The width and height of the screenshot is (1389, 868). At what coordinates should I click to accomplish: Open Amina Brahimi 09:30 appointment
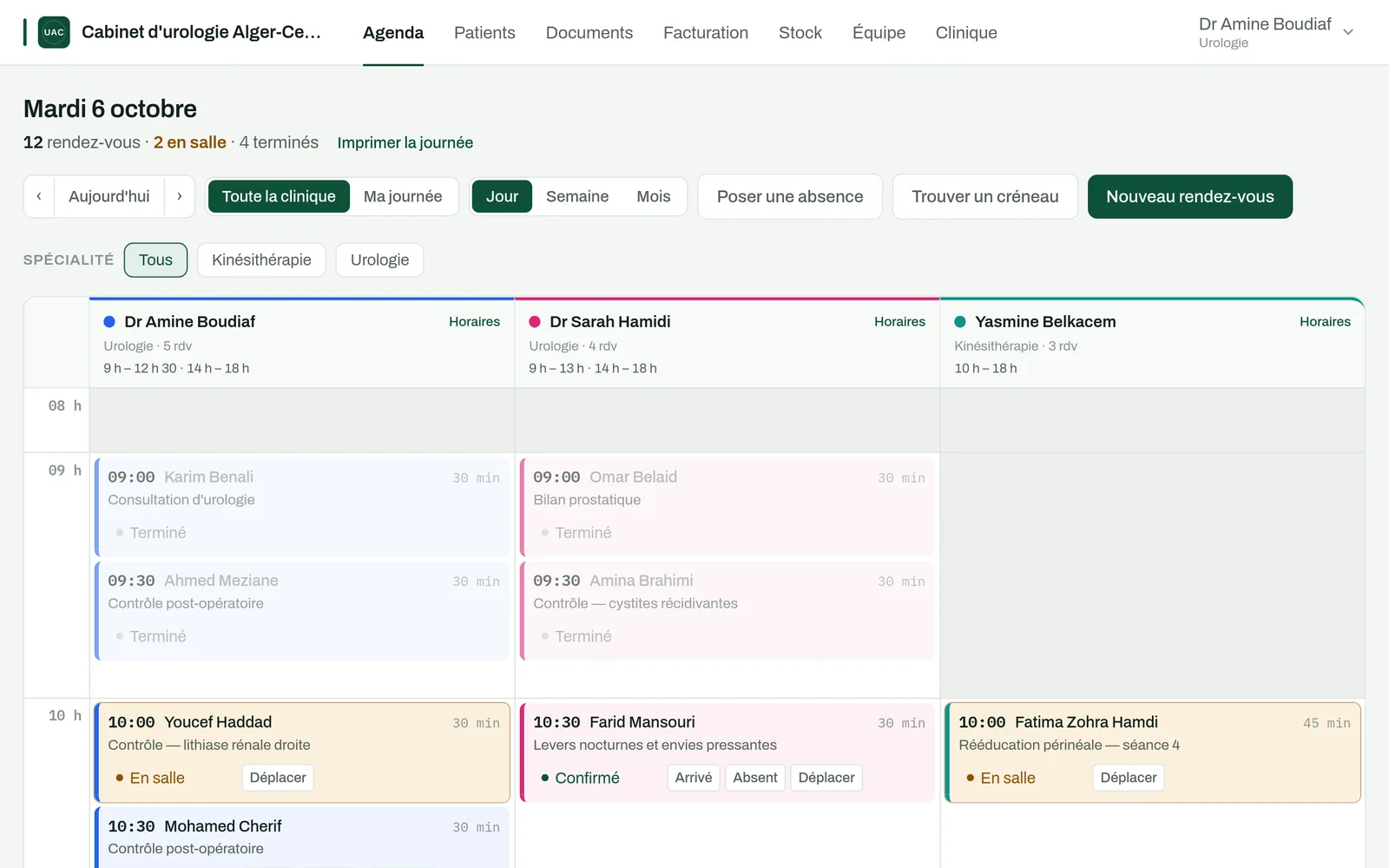[727, 611]
